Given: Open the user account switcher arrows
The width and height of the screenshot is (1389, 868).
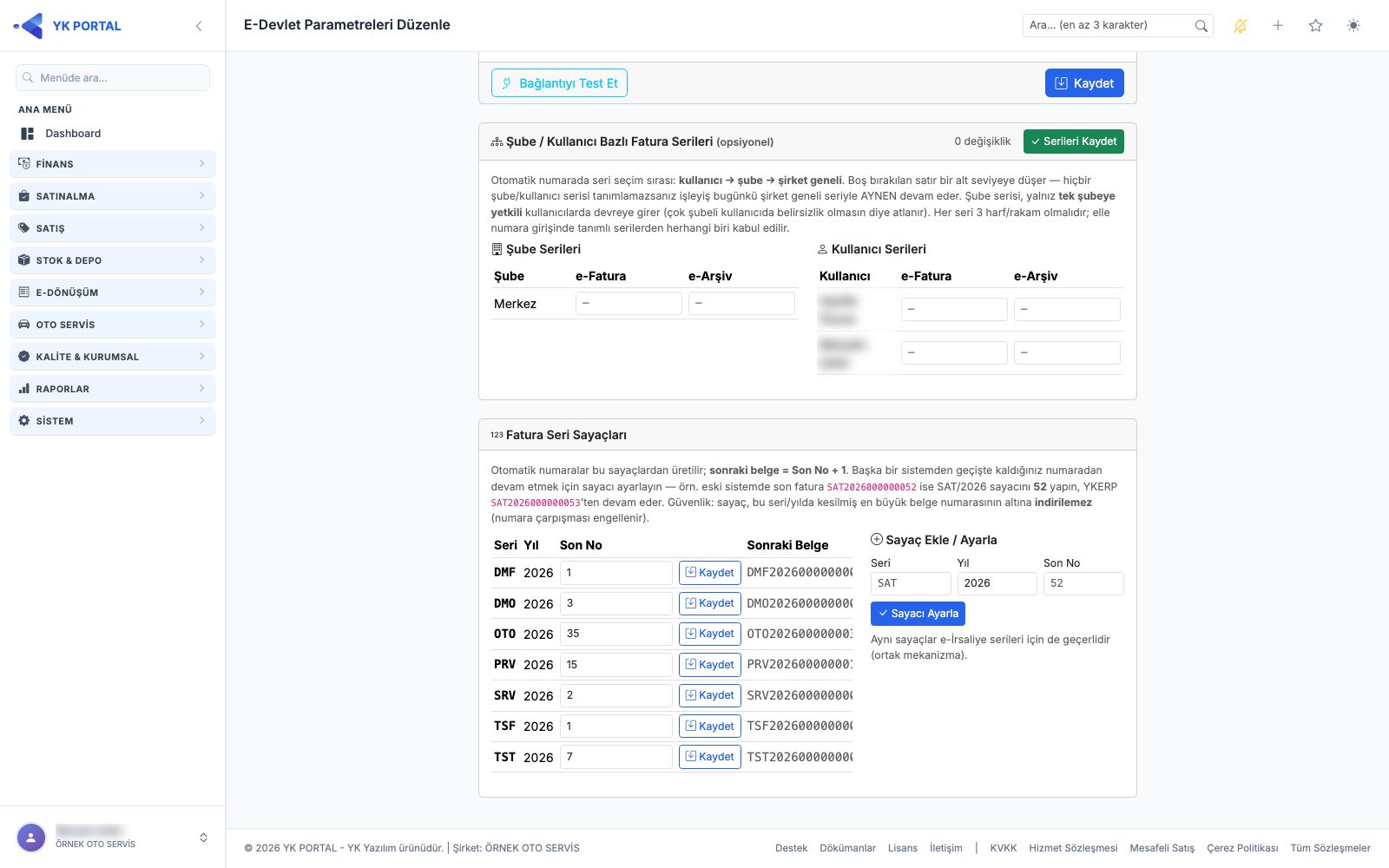Looking at the screenshot, I should click(x=203, y=838).
